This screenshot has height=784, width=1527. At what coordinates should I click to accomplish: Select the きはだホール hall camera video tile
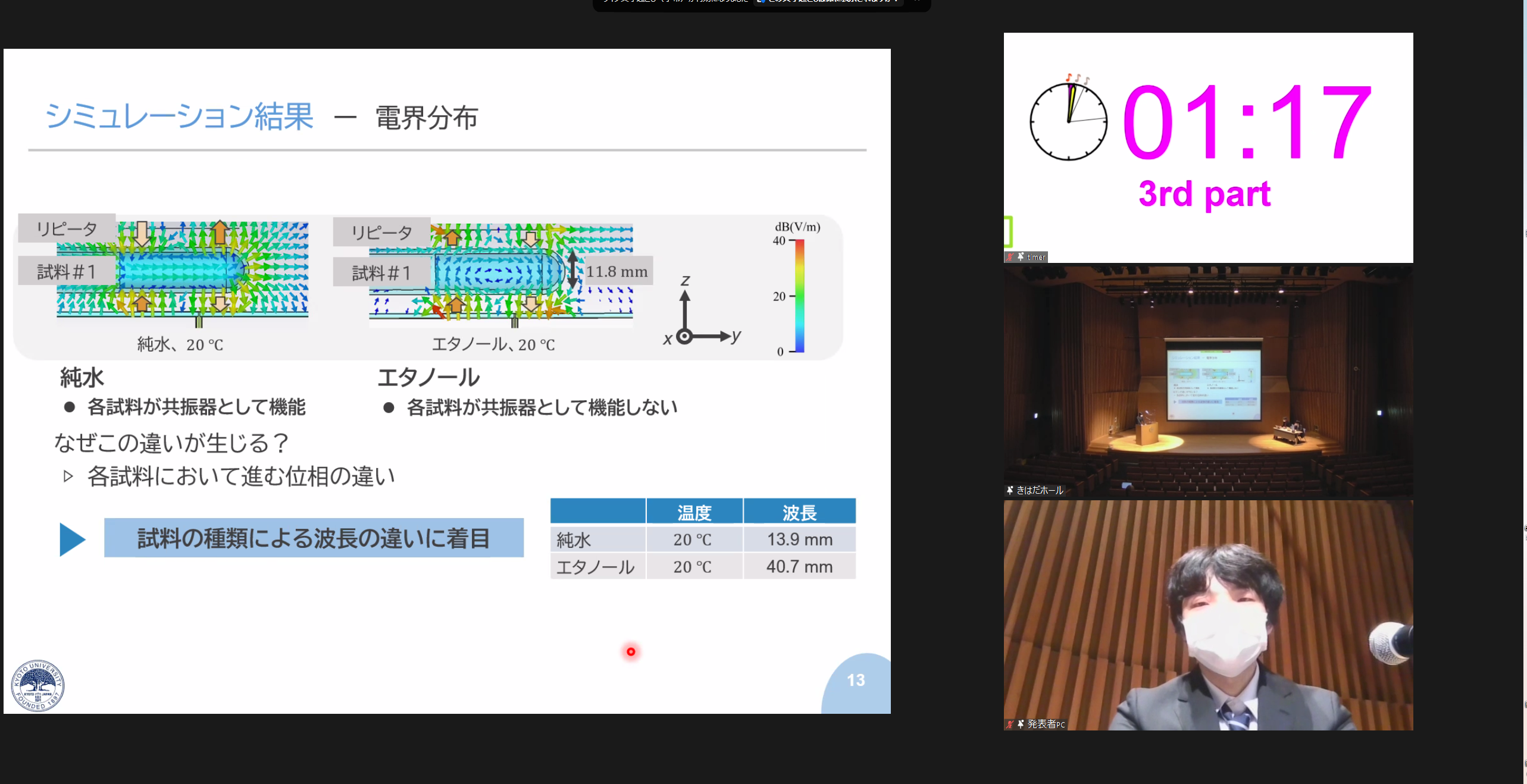(x=1208, y=381)
